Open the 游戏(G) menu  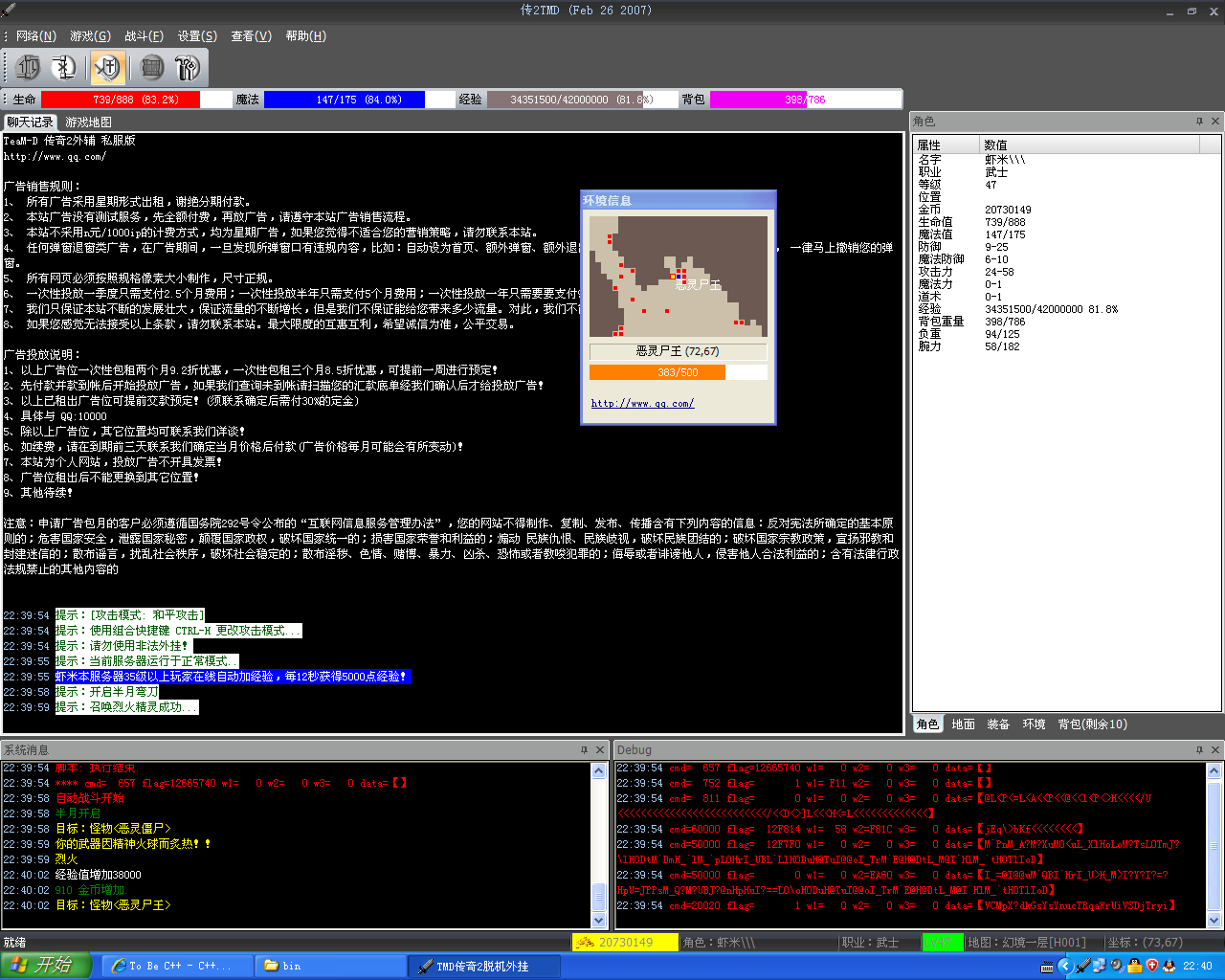coord(90,36)
